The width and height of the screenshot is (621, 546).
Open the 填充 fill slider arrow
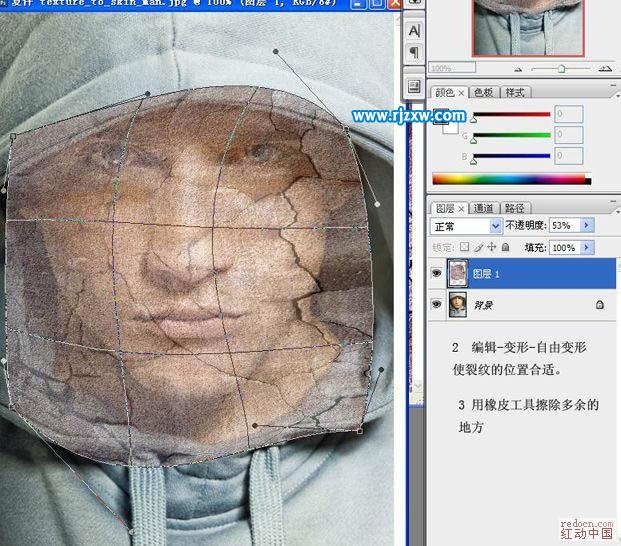tap(587, 247)
